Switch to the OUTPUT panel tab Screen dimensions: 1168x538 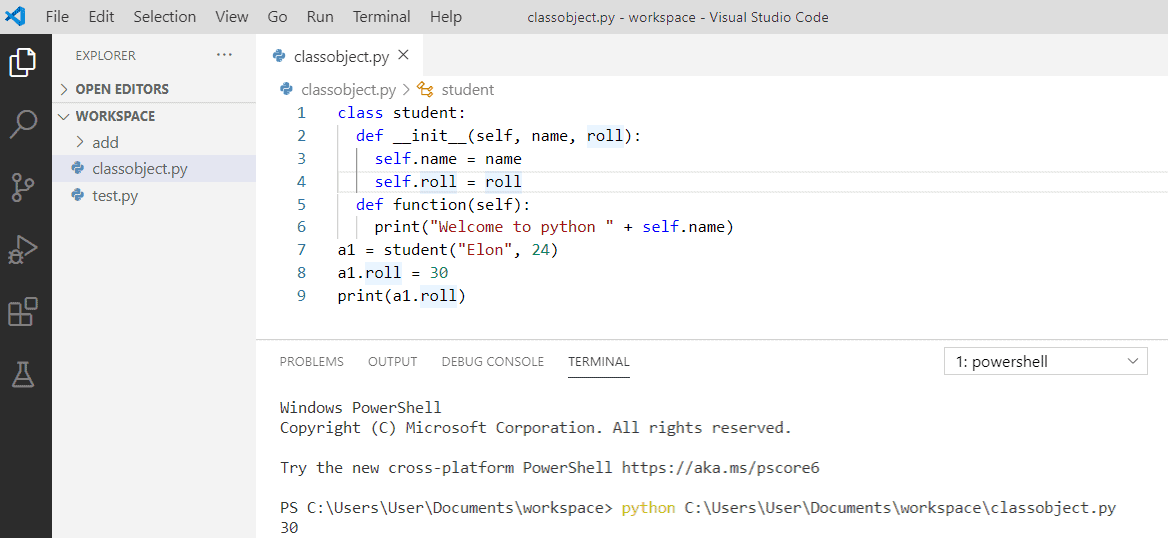tap(393, 361)
